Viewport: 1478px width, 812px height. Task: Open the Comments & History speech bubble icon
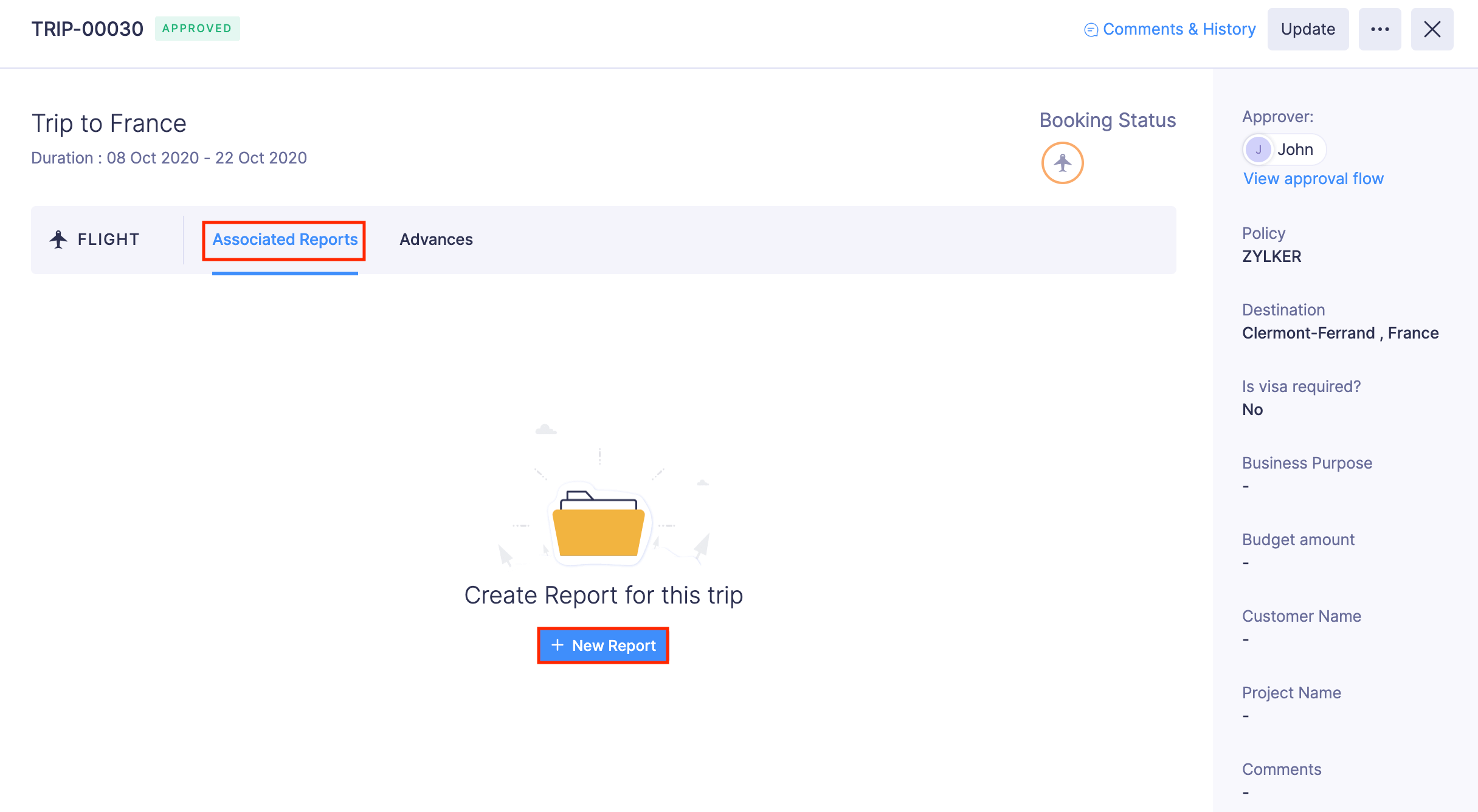point(1091,29)
